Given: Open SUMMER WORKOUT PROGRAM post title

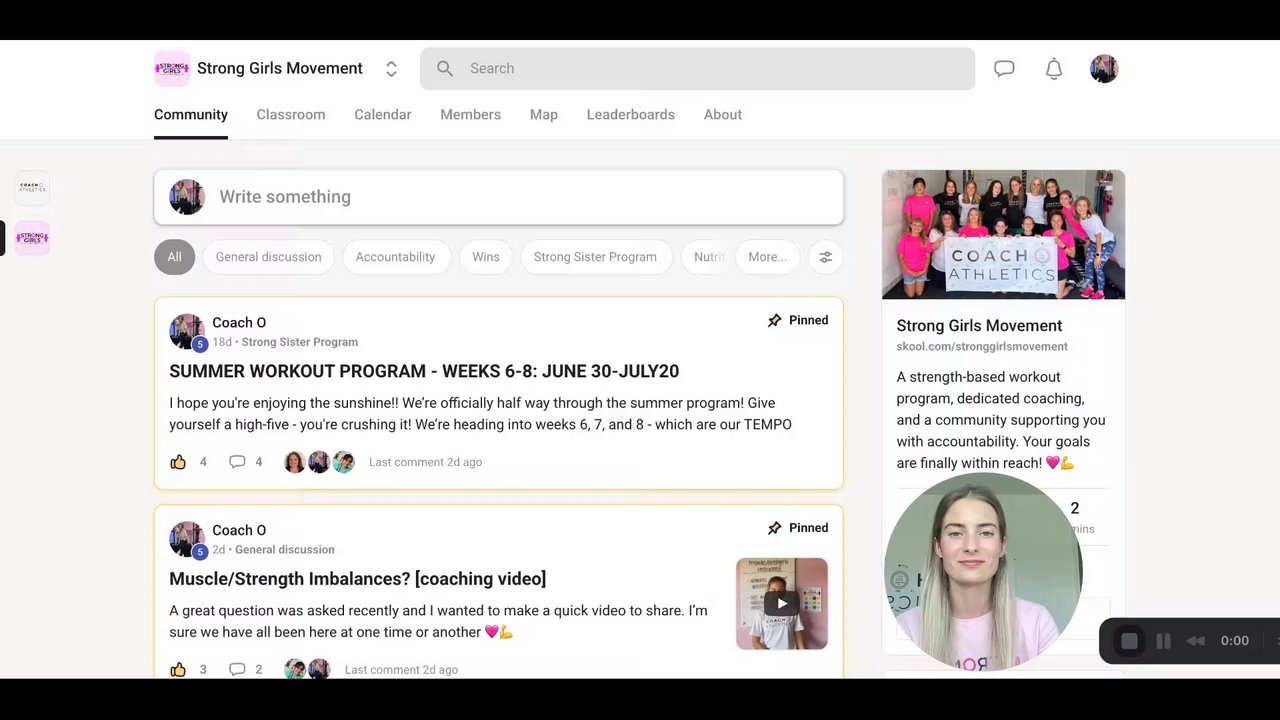Looking at the screenshot, I should 424,371.
